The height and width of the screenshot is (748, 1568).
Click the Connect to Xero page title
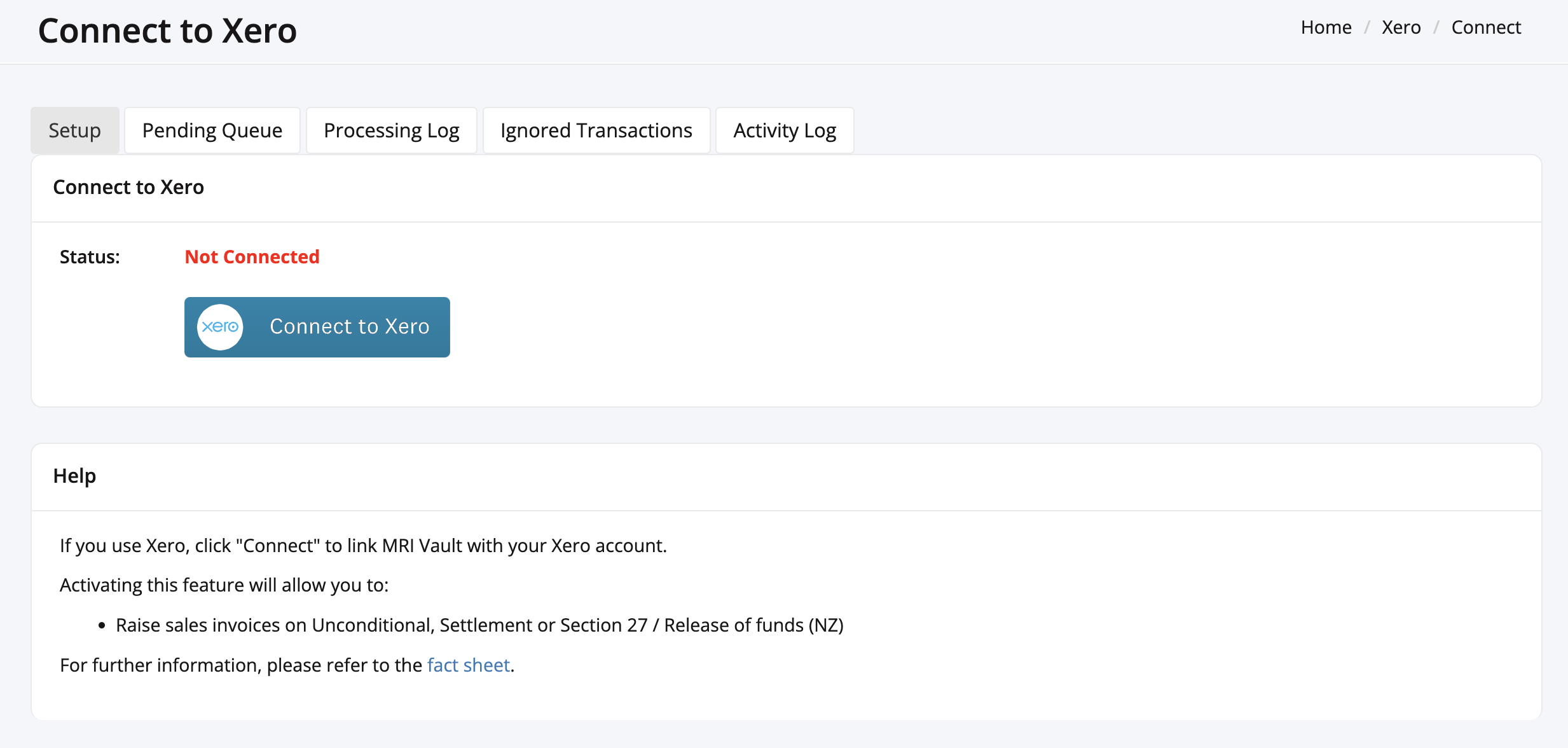point(167,31)
